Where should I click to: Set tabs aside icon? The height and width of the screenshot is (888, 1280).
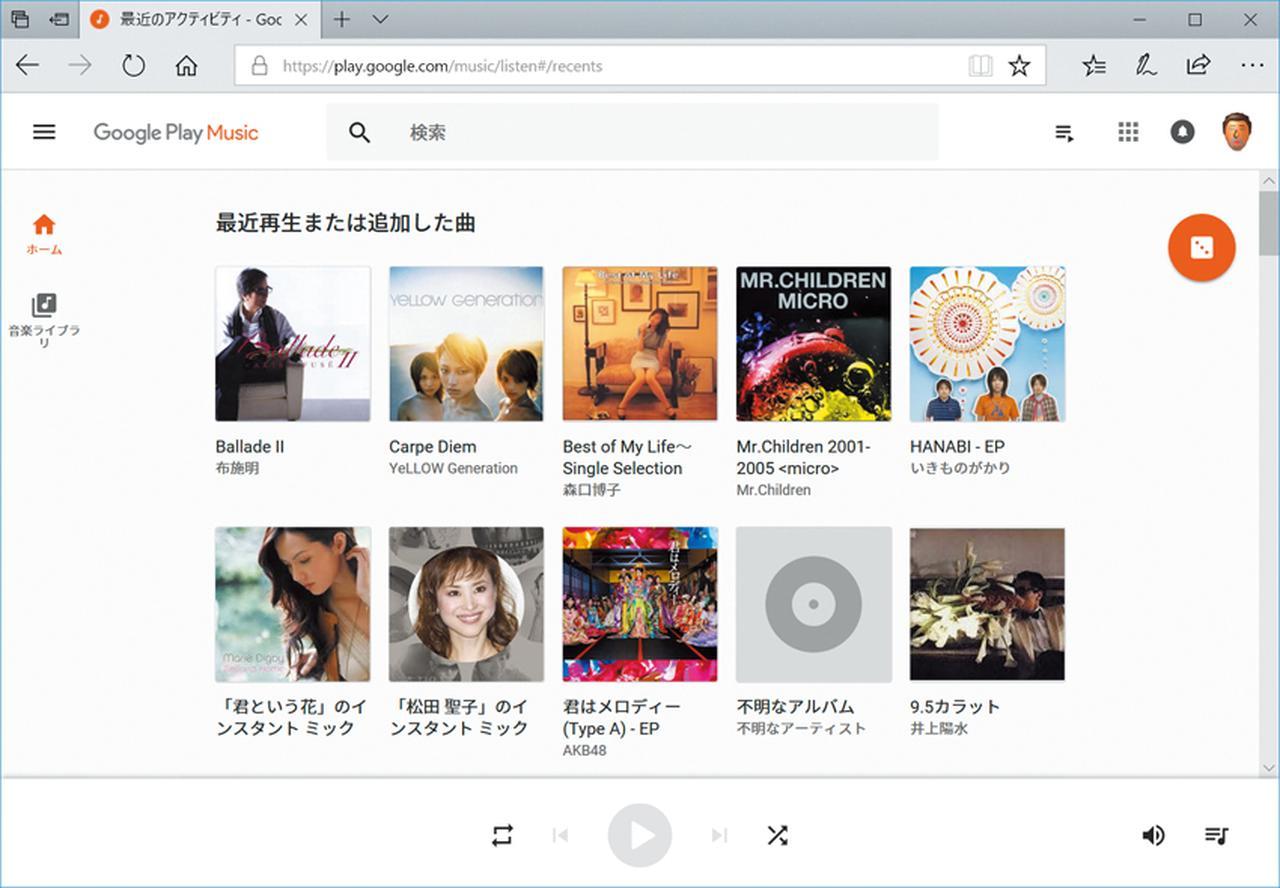tap(60, 19)
